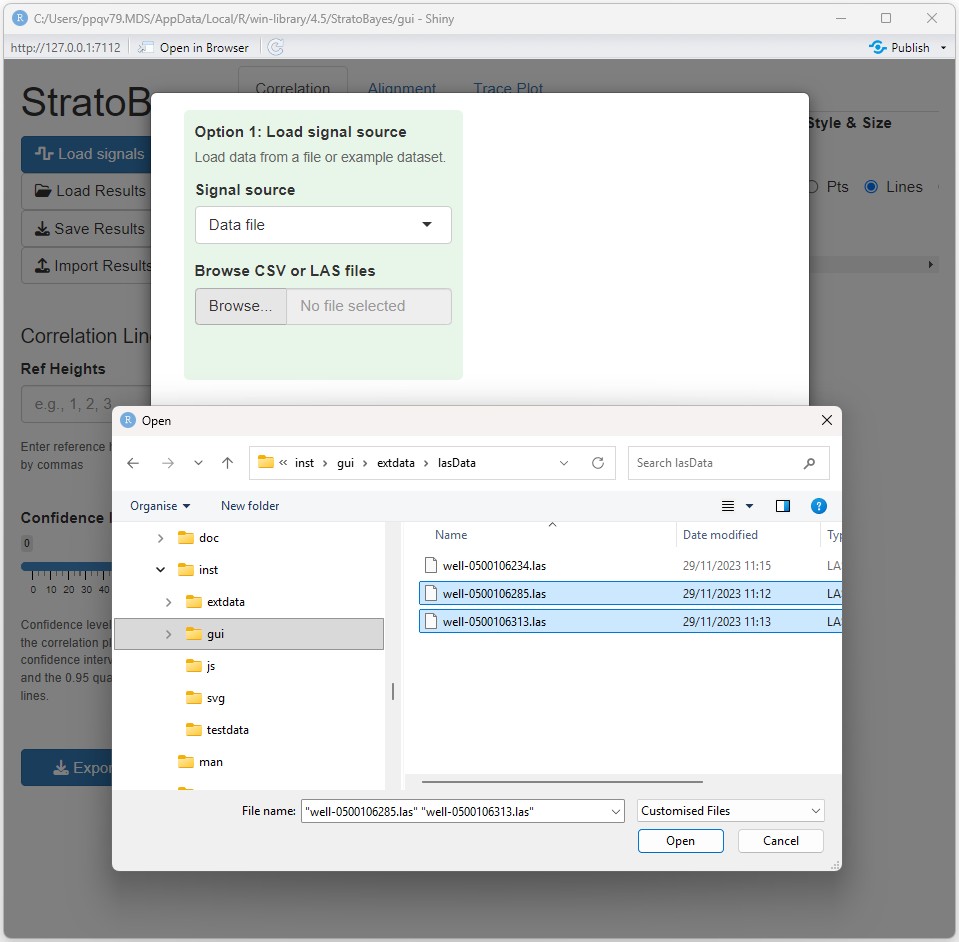Expand the File name history dropdown
This screenshot has height=942, width=959.
(x=616, y=812)
